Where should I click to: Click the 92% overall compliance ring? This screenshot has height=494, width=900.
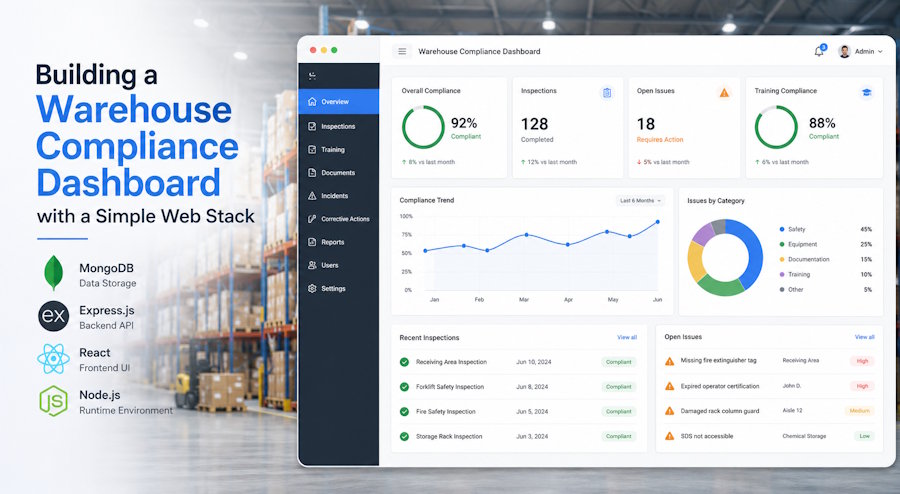(423, 127)
